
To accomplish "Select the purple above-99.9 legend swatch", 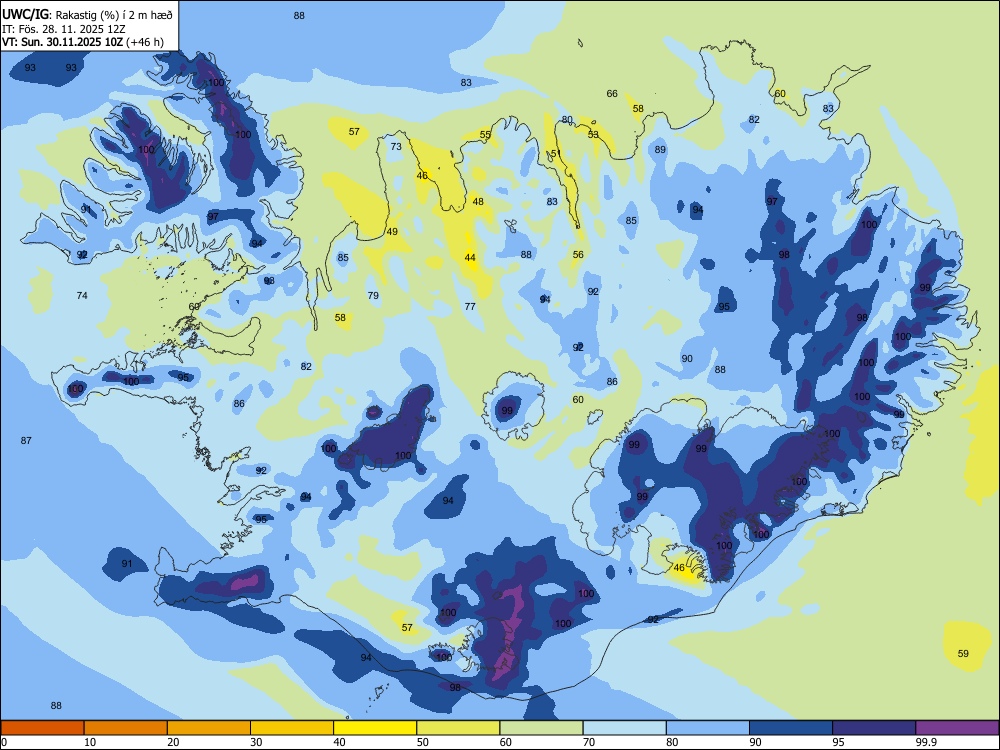I will [957, 728].
